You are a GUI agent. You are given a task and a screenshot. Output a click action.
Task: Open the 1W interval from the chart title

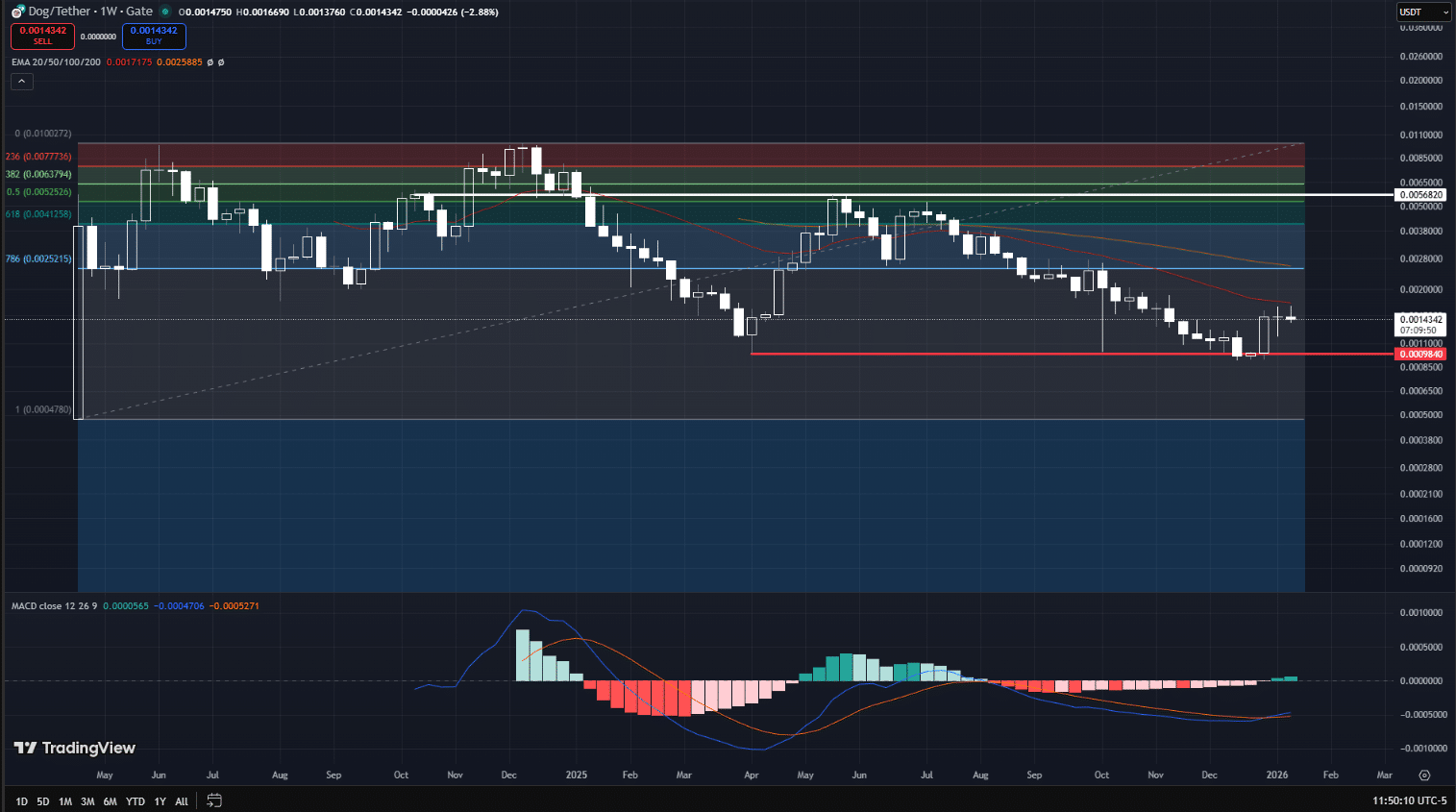[111, 12]
